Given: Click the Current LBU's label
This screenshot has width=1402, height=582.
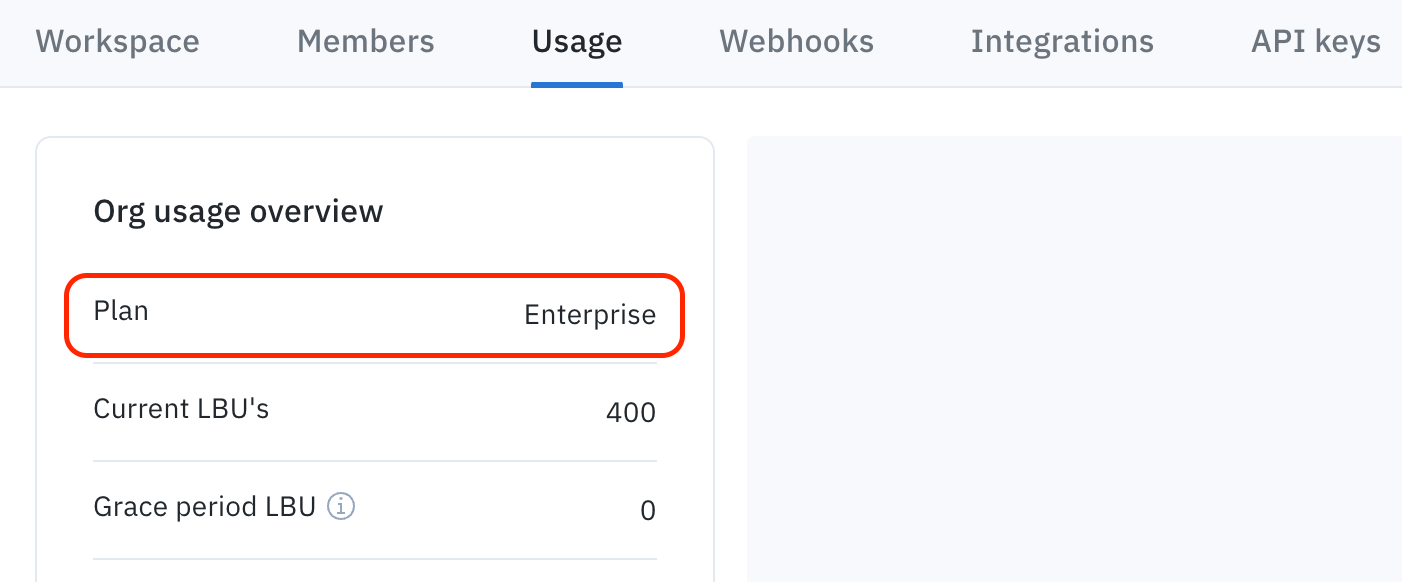Looking at the screenshot, I should pyautogui.click(x=181, y=409).
